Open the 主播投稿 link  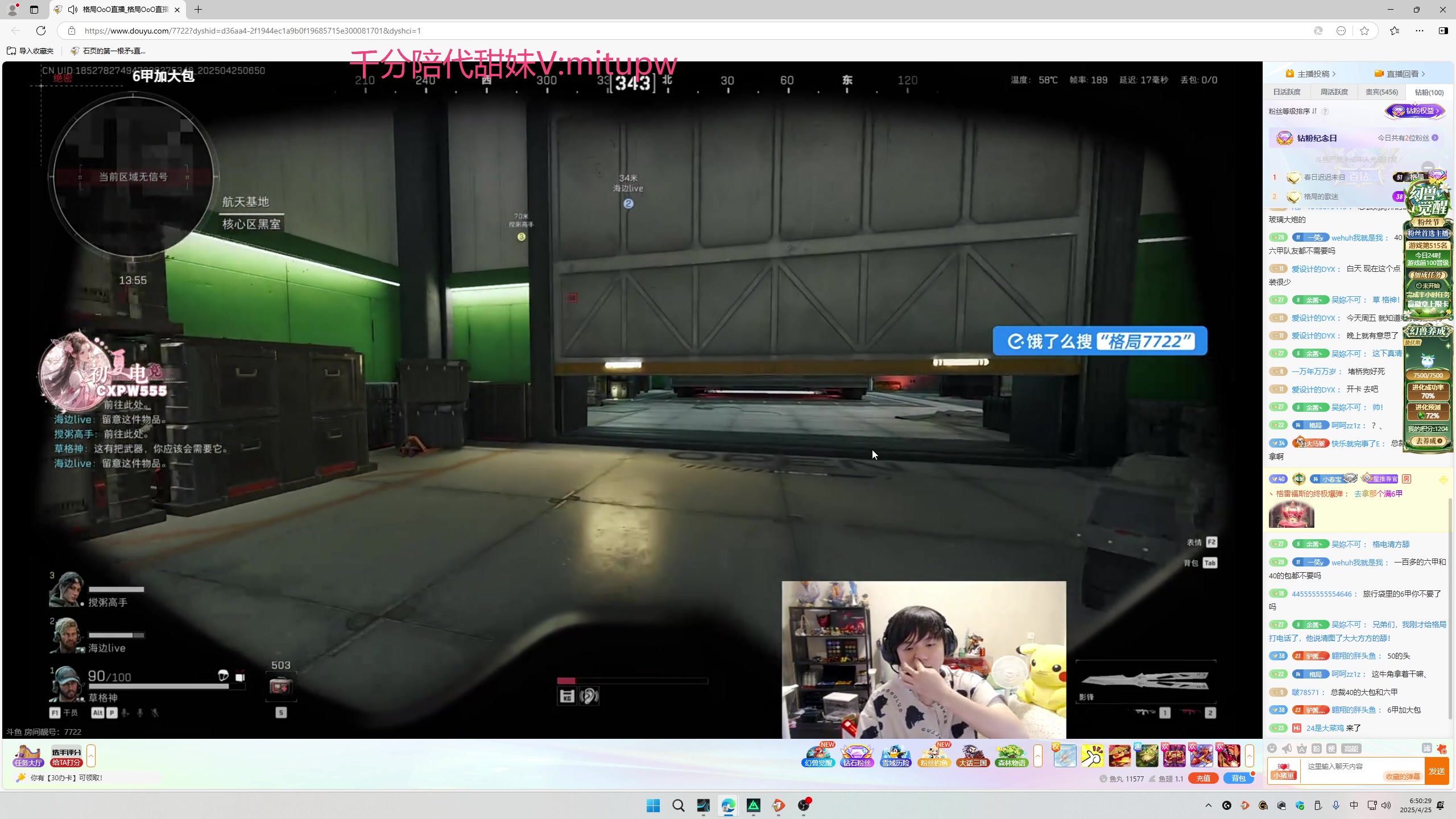[1312, 74]
